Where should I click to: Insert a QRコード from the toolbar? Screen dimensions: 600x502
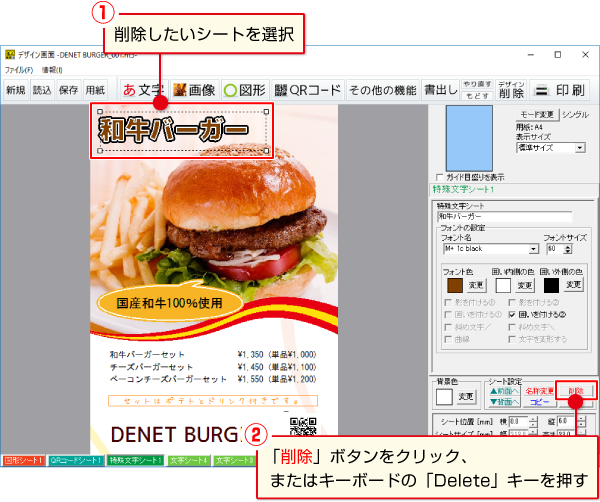(307, 90)
